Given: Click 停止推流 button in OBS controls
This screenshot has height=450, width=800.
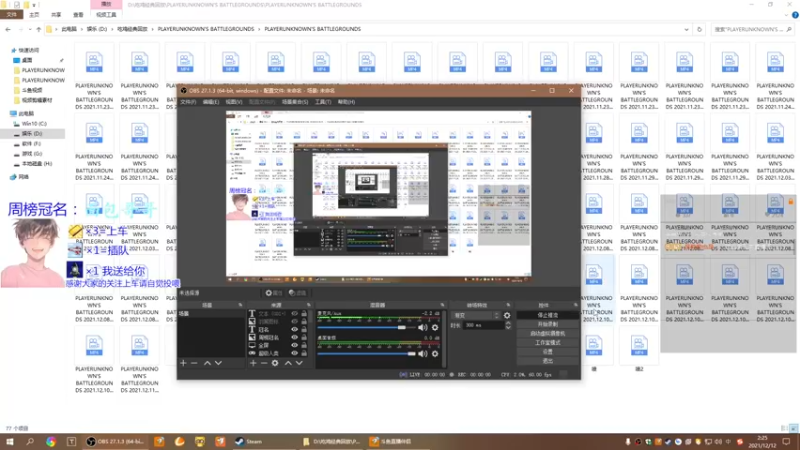Looking at the screenshot, I should (x=547, y=315).
